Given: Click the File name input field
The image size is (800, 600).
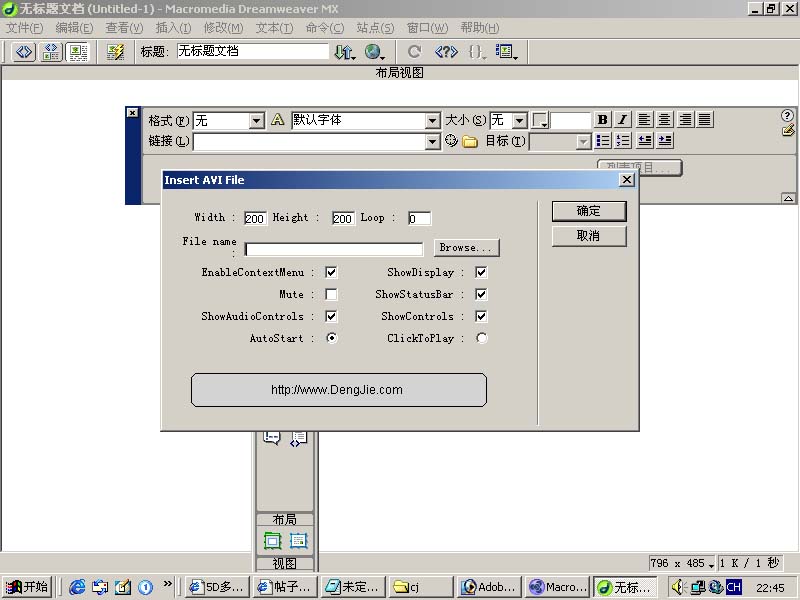Looking at the screenshot, I should (334, 249).
